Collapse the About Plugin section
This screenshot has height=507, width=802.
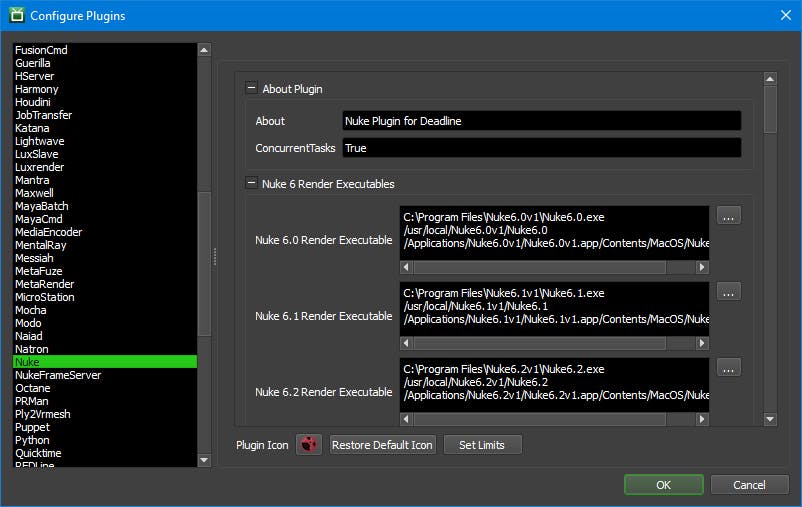251,88
